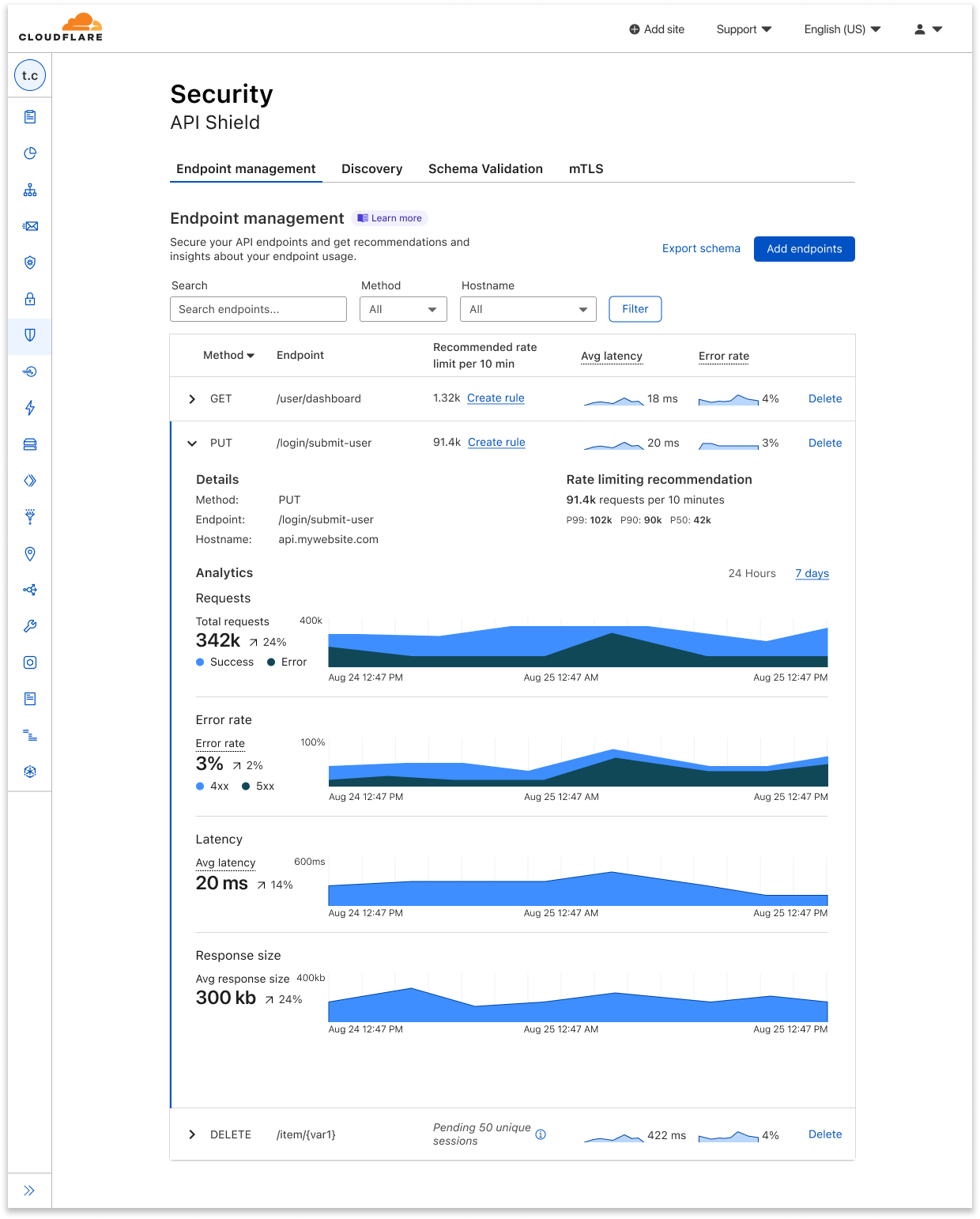Click the Add endpoints button
Viewport: 980px width, 1219px height.
(x=804, y=249)
